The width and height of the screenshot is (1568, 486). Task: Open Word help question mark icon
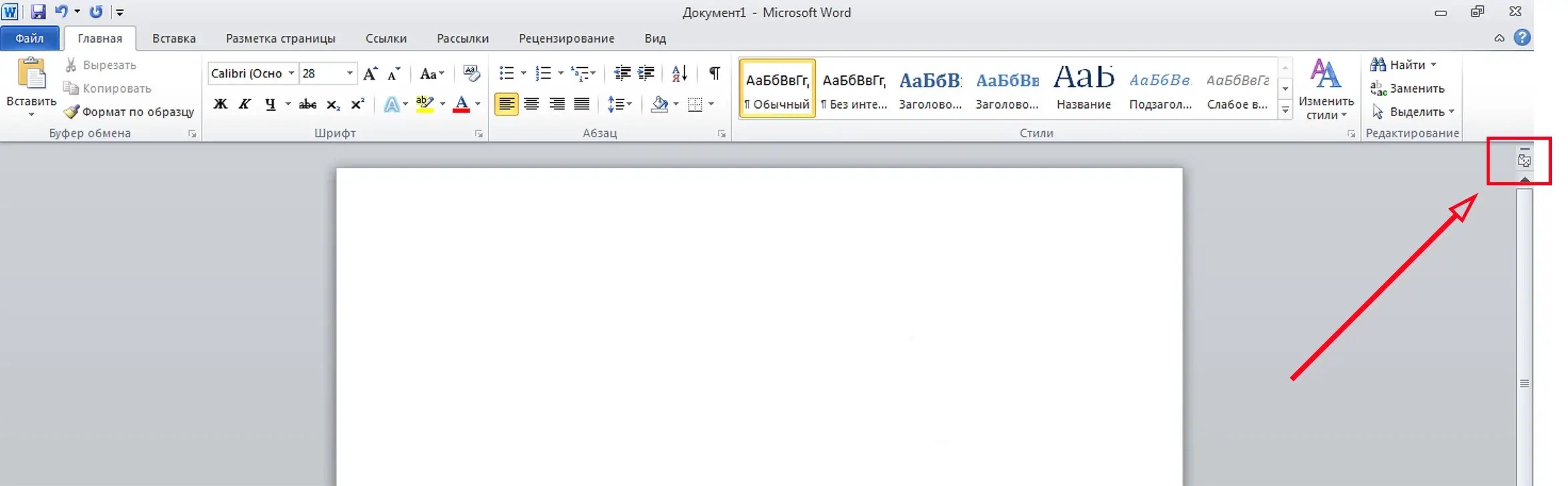click(x=1522, y=38)
